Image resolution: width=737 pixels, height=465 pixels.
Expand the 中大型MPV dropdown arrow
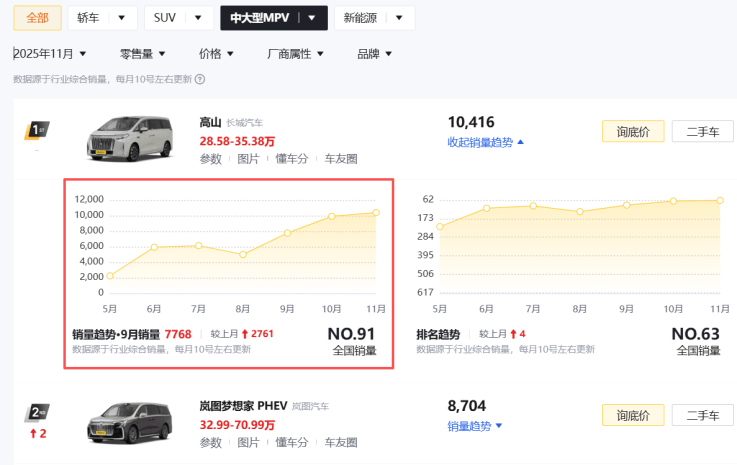point(312,18)
